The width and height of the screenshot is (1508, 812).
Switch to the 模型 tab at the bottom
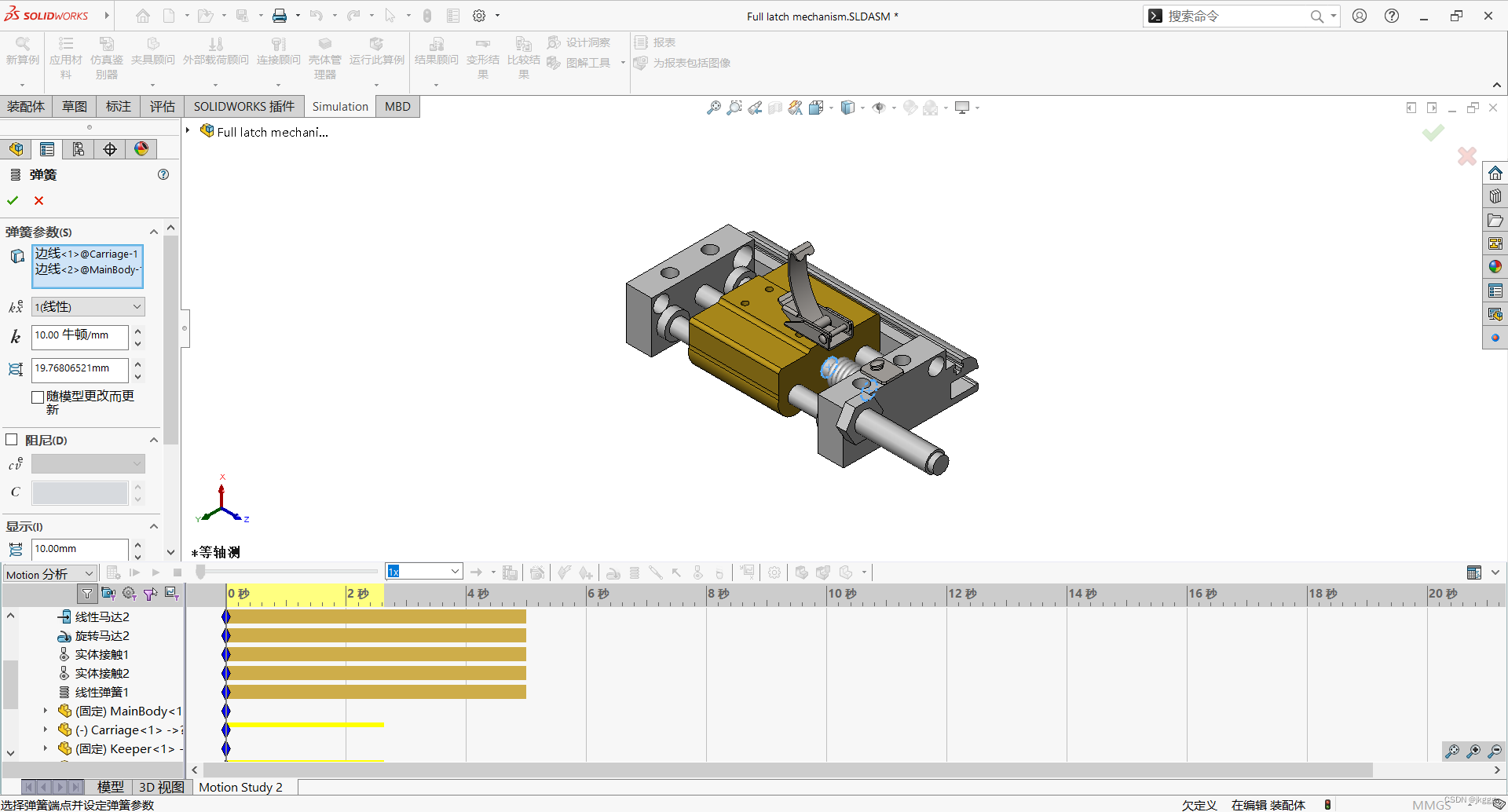pos(111,786)
